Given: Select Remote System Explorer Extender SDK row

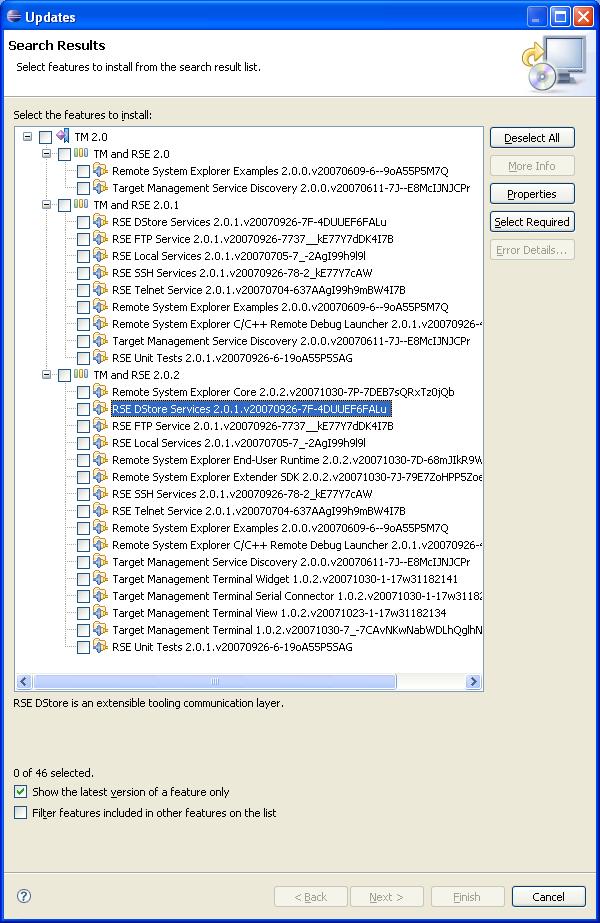Looking at the screenshot, I should click(297, 477).
